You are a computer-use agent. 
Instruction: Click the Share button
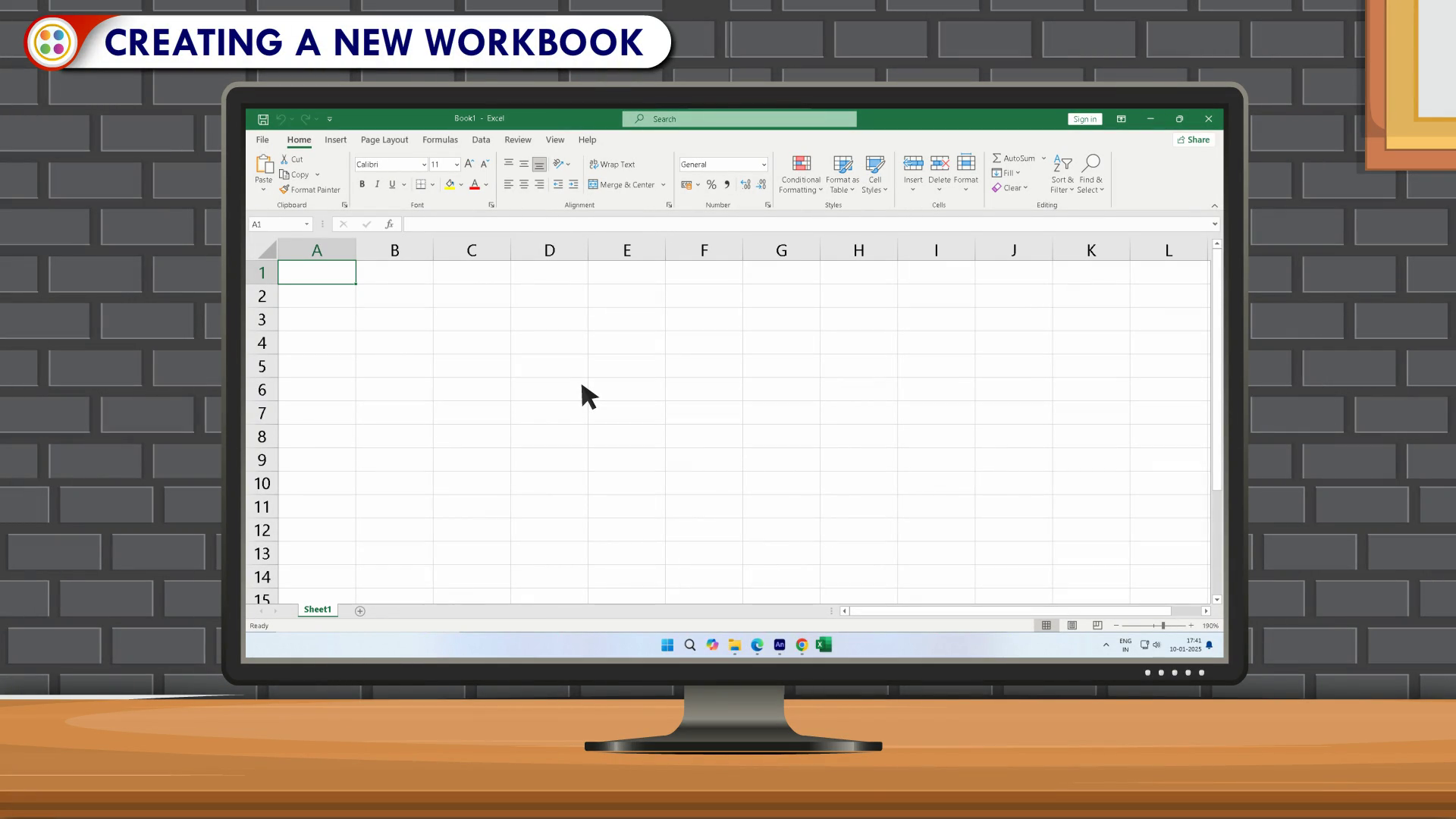click(x=1193, y=140)
